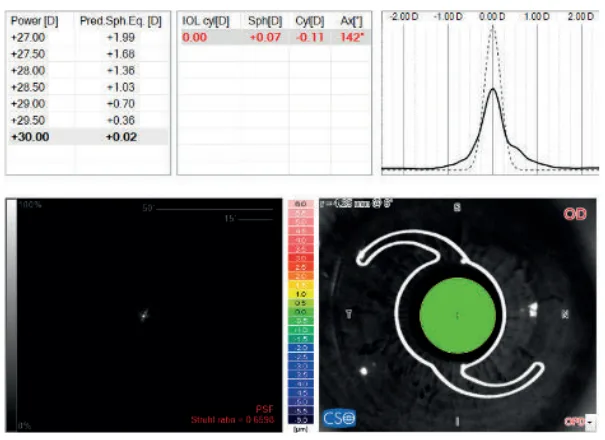This screenshot has height=440, width=605.
Task: Click the predicted value +0.70
Action: click(121, 104)
